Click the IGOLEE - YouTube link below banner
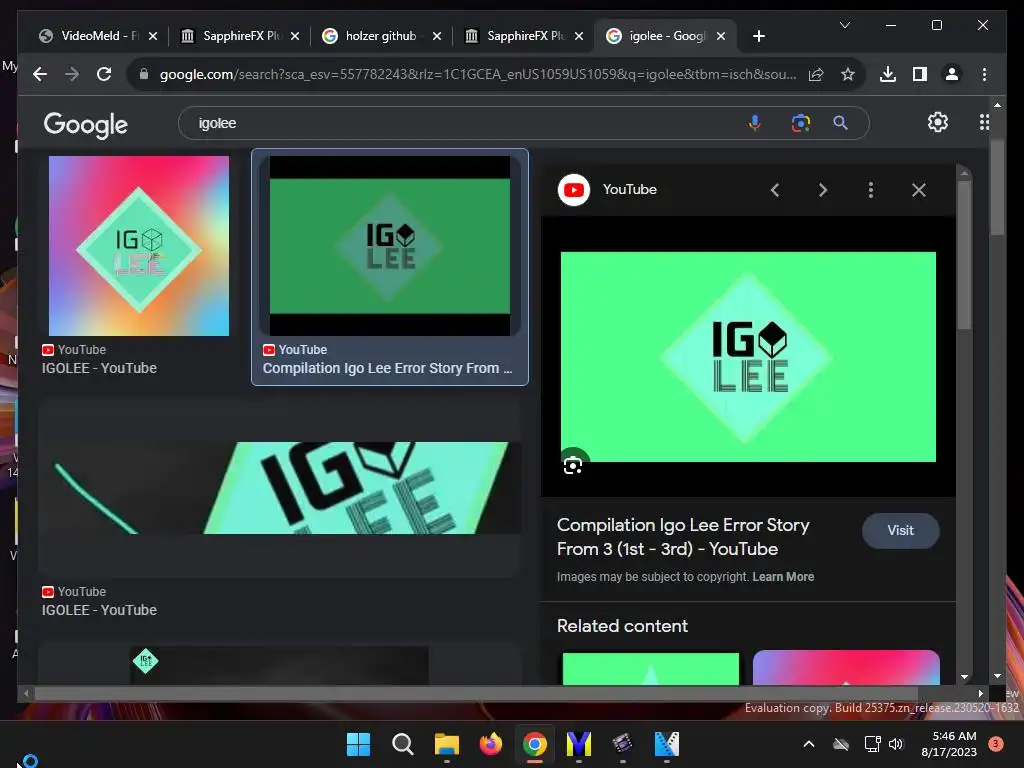The width and height of the screenshot is (1024, 768). pos(99,610)
